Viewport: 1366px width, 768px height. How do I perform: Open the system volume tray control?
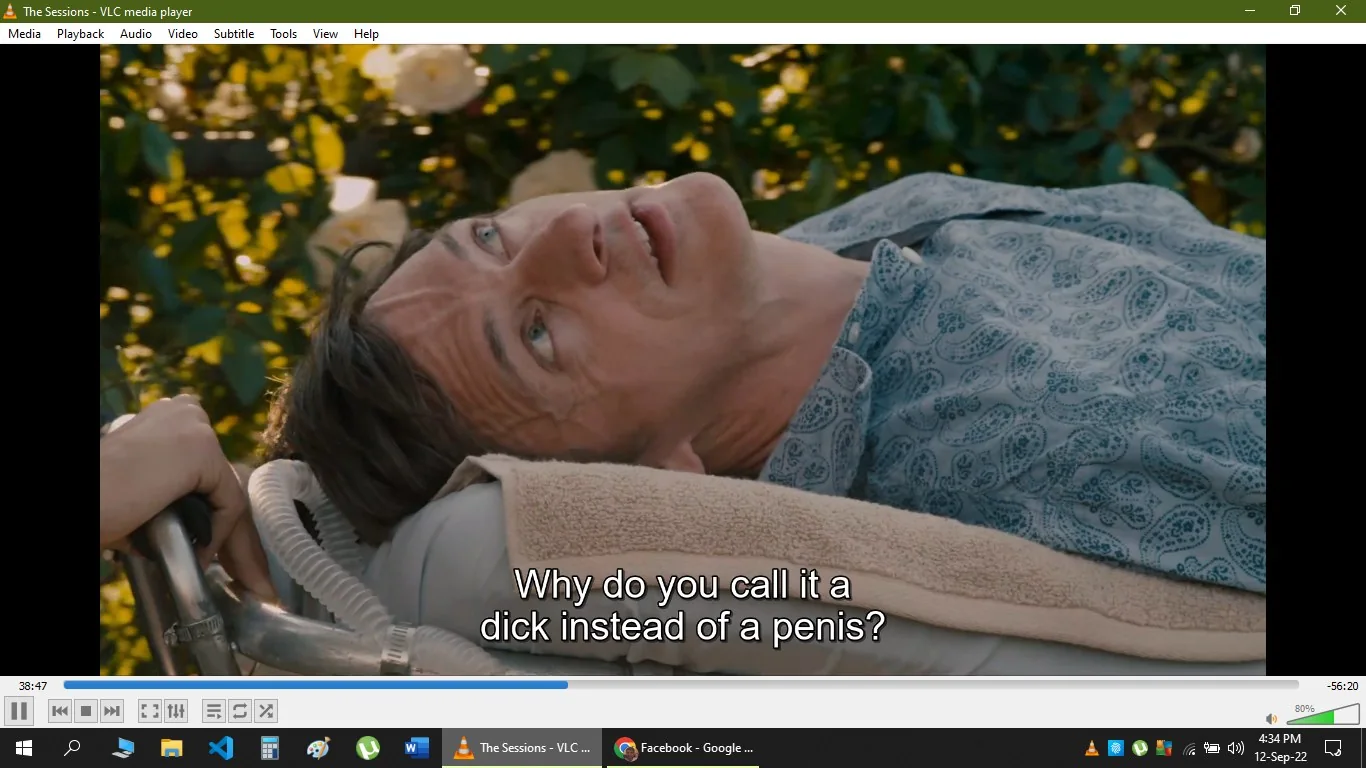click(x=1236, y=748)
